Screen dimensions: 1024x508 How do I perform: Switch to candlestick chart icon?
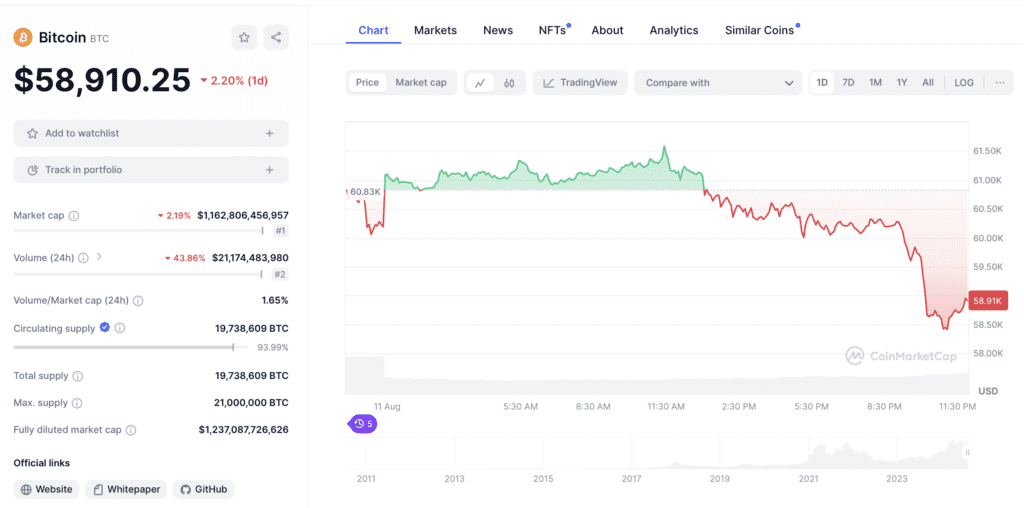point(509,83)
